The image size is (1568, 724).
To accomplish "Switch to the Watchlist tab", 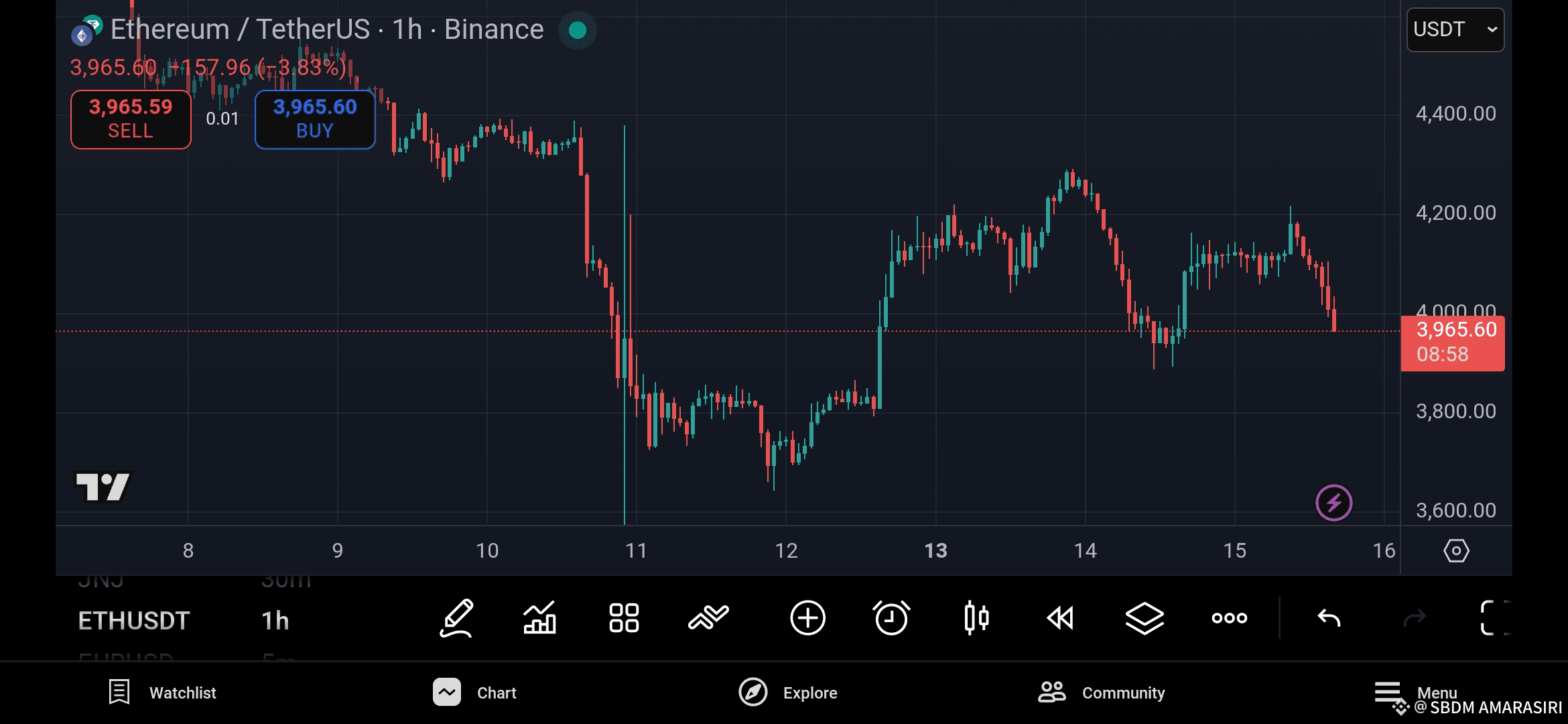I will coord(163,692).
